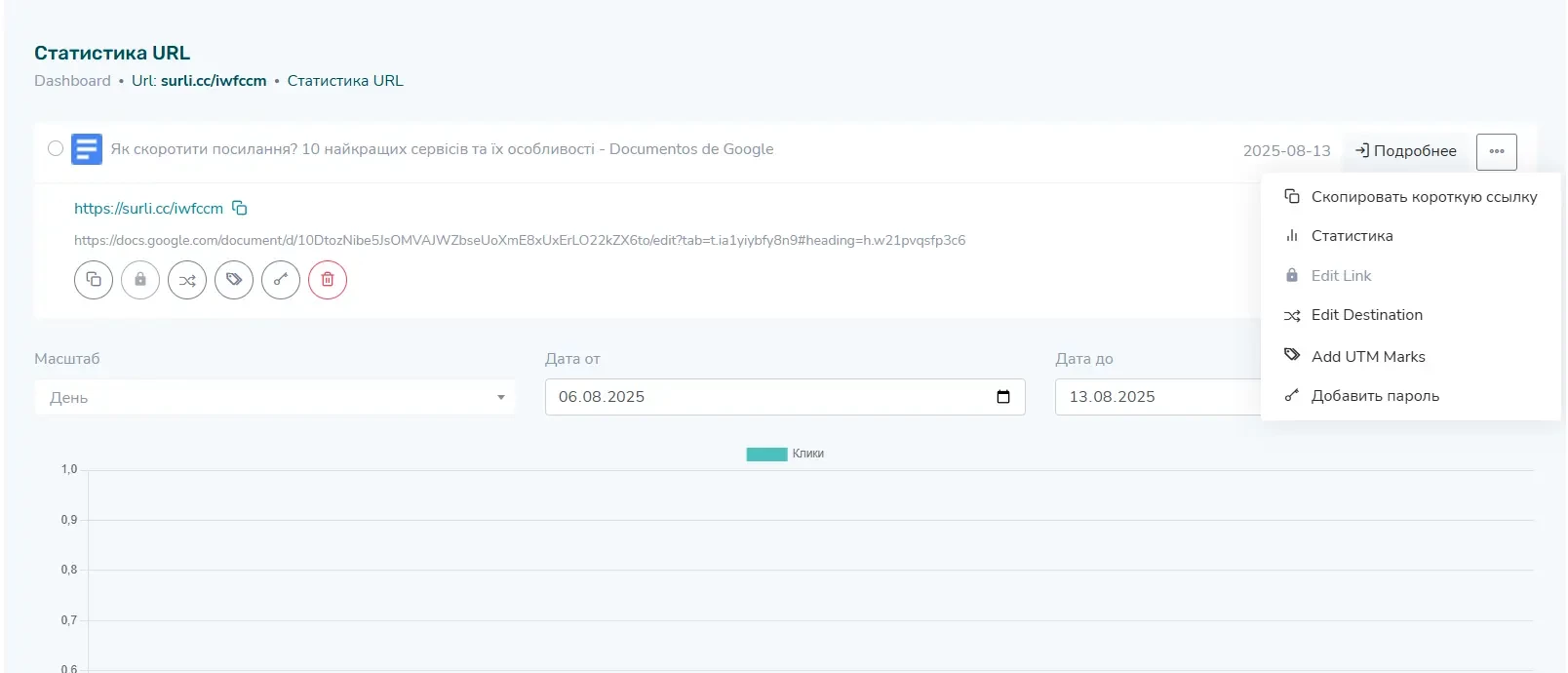Click the 0,8 chart axis label
Viewport: 1568px width, 673px height.
click(69, 570)
